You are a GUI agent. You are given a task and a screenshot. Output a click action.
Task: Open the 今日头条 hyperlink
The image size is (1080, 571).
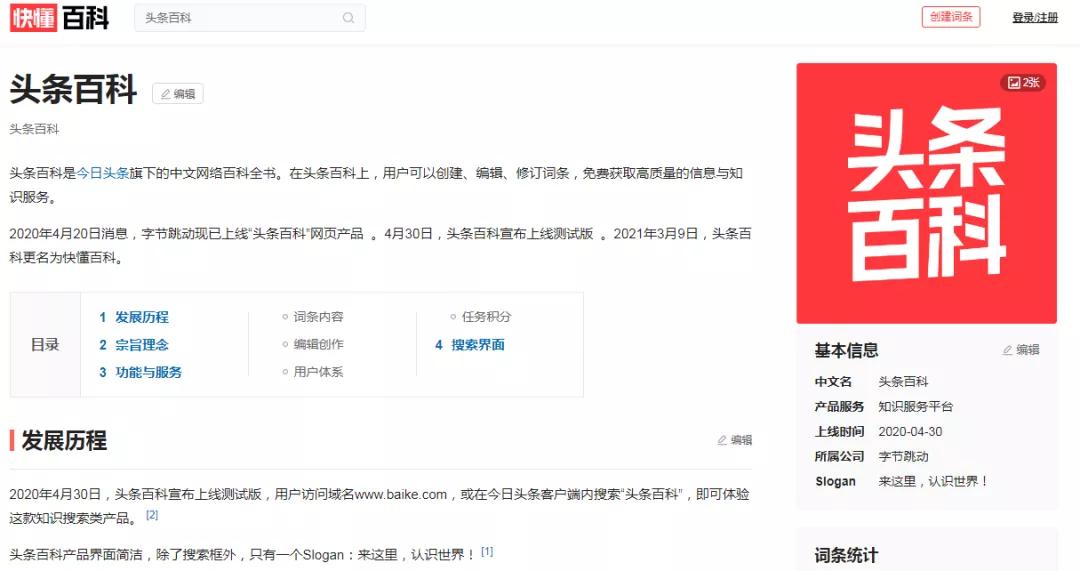(x=103, y=173)
